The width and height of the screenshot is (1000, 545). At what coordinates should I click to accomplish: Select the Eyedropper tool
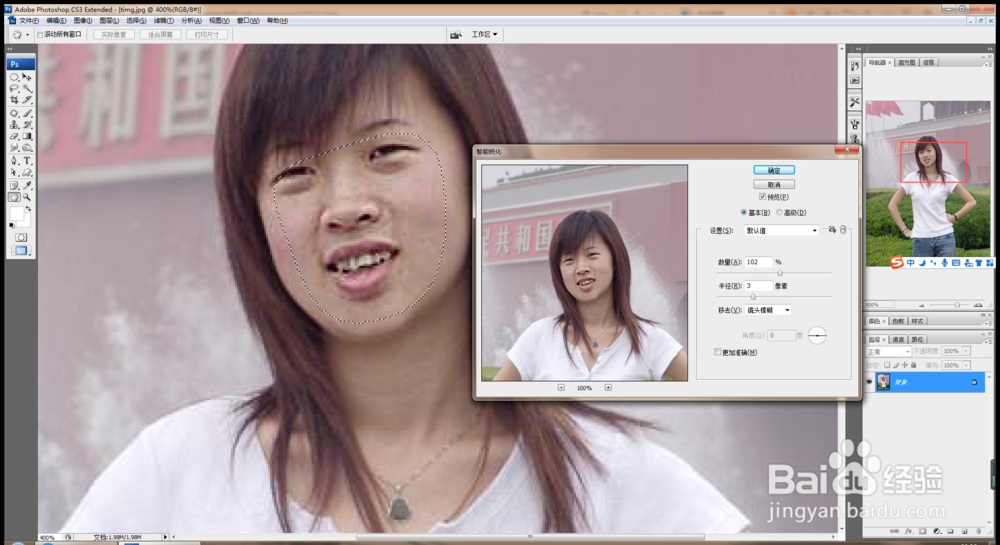pyautogui.click(x=27, y=185)
